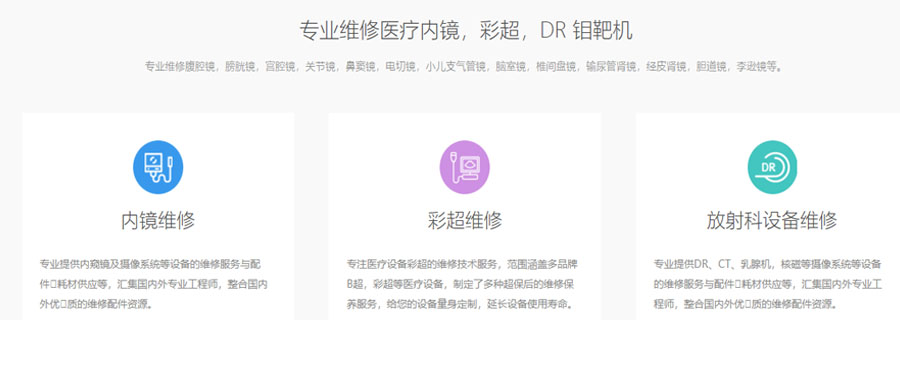Click the blue endoscope repair icon

pyautogui.click(x=158, y=167)
